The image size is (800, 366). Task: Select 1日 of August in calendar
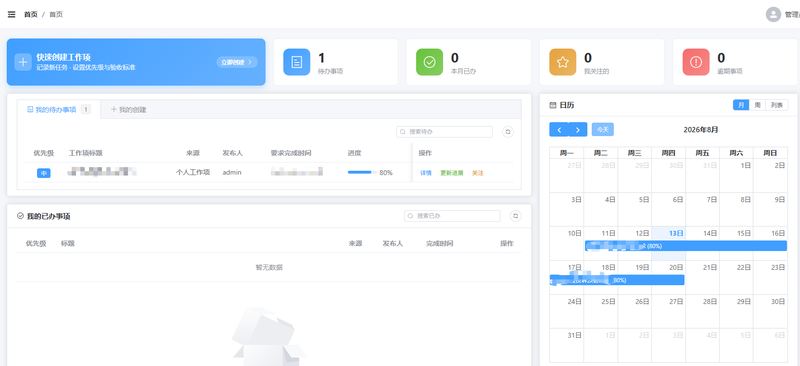pyautogui.click(x=736, y=175)
